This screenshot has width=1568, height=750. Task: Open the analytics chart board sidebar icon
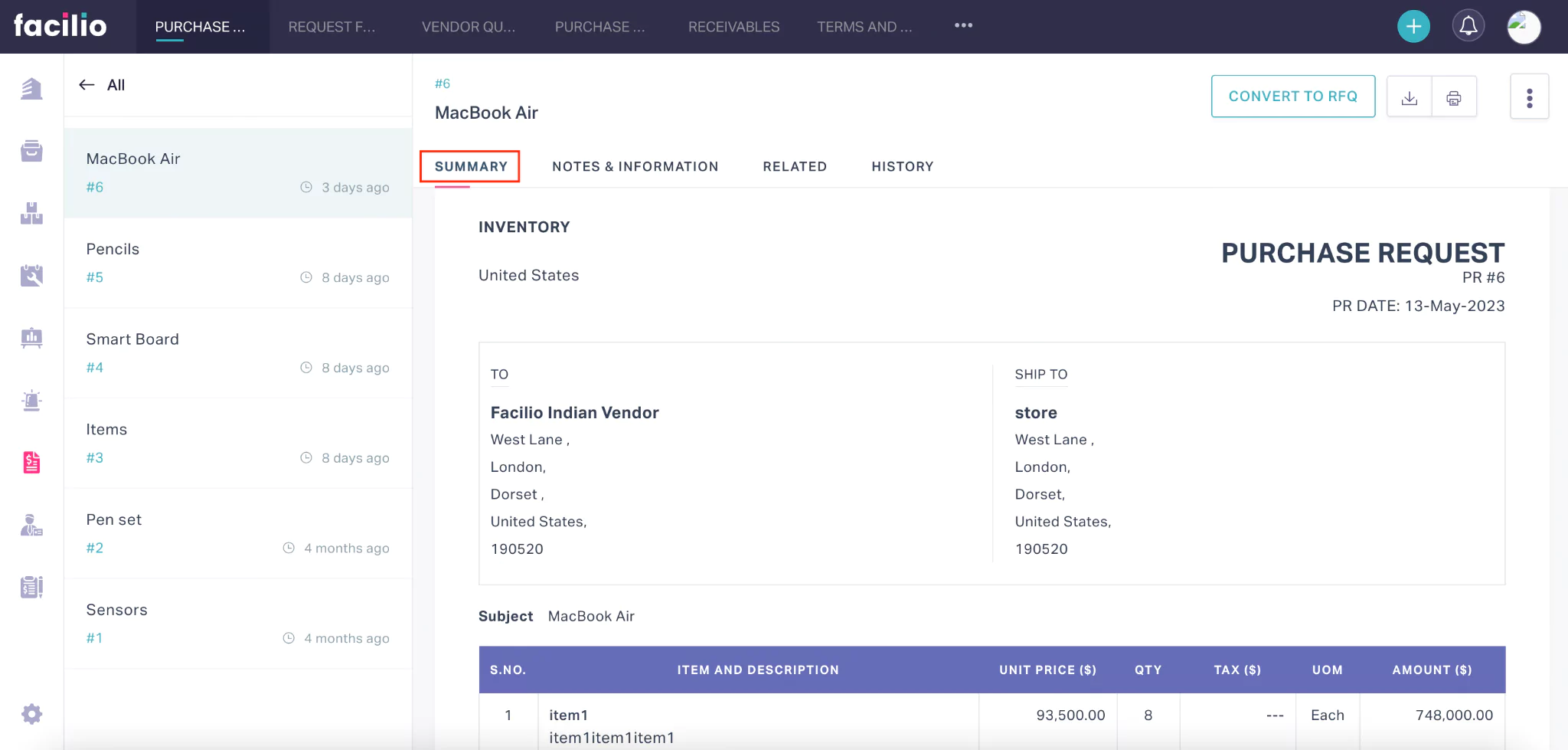(x=31, y=338)
